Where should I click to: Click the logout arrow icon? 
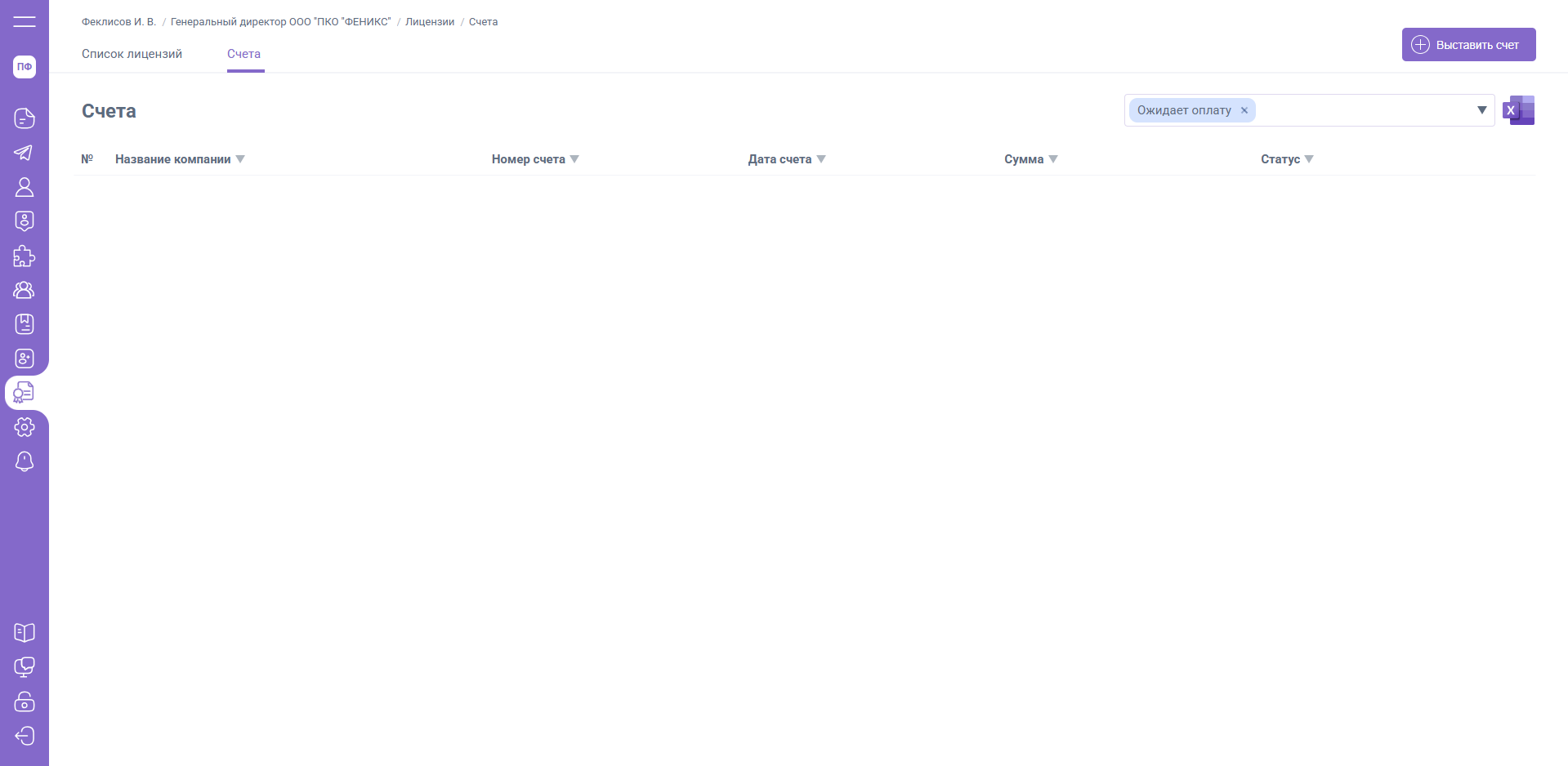click(x=25, y=736)
